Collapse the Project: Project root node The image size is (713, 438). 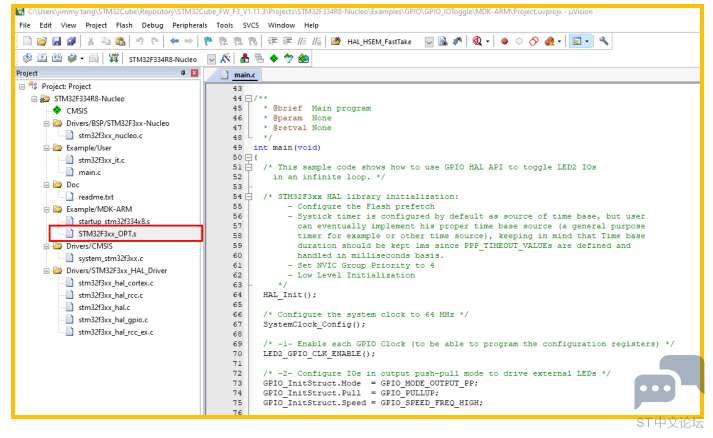[x=22, y=86]
